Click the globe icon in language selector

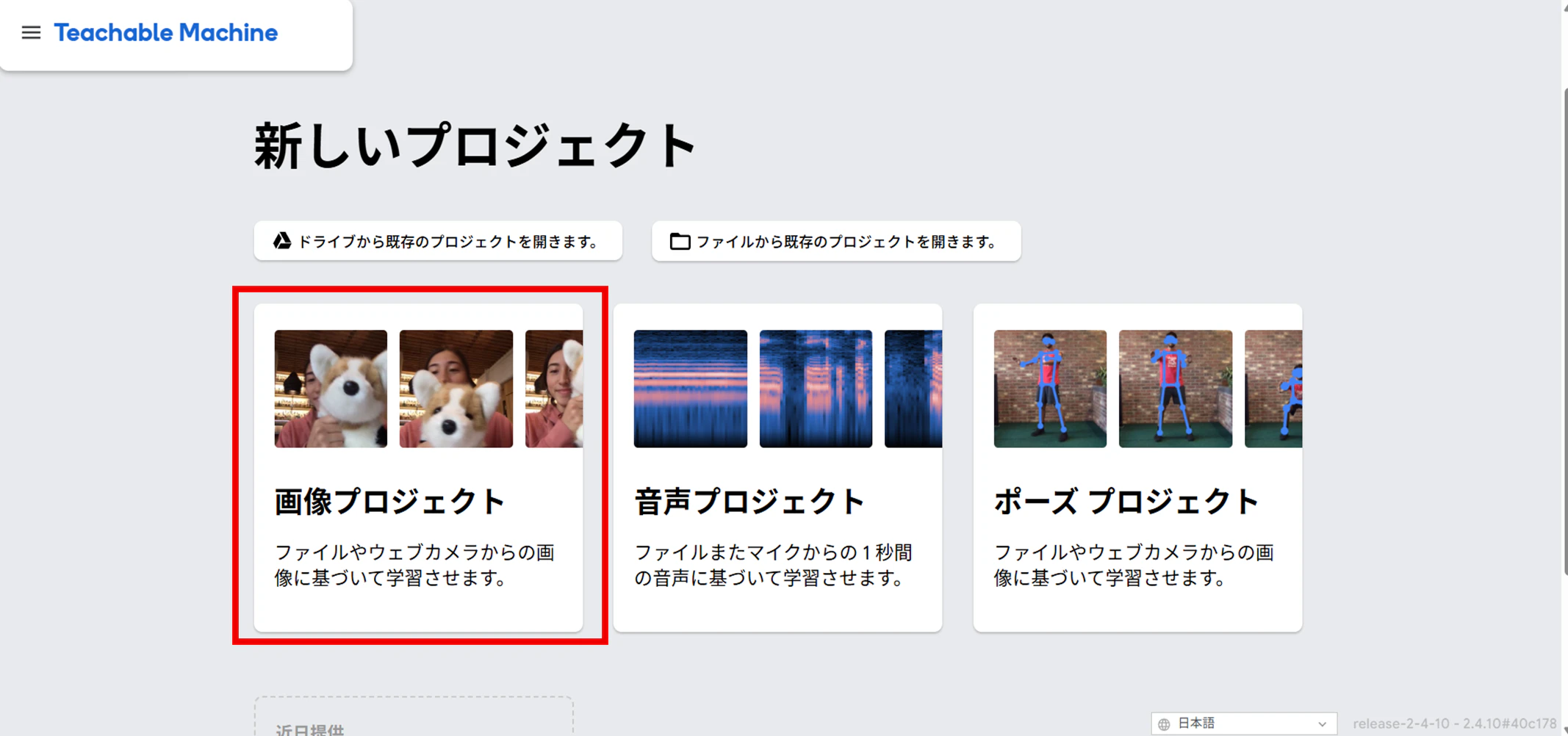(1164, 724)
